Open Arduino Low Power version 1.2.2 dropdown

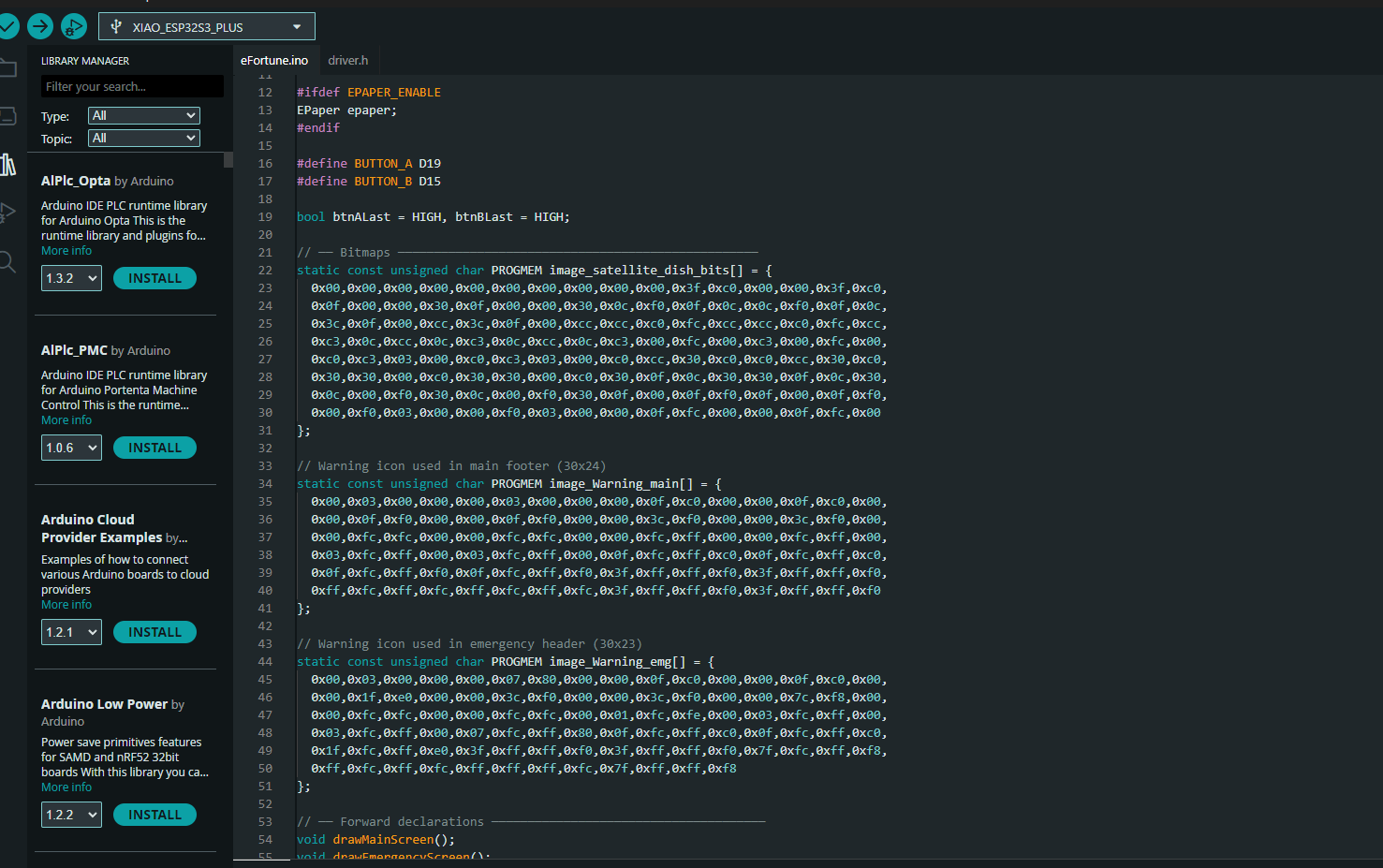pos(72,815)
